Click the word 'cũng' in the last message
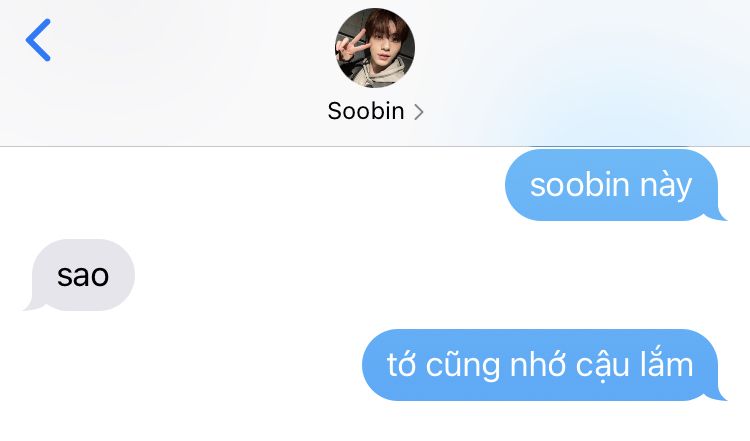 (x=463, y=365)
